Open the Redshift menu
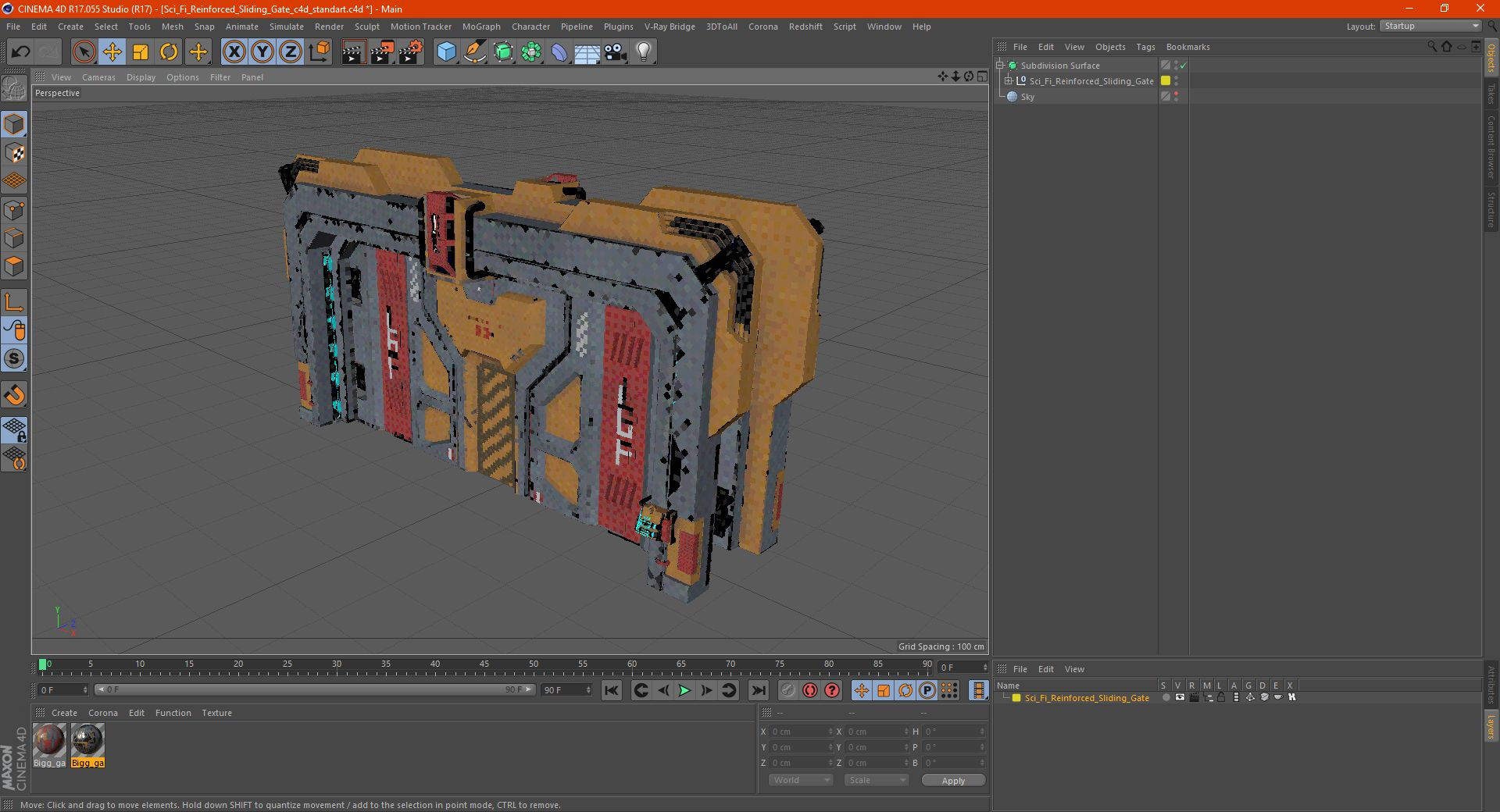This screenshot has height=812, width=1500. click(805, 27)
